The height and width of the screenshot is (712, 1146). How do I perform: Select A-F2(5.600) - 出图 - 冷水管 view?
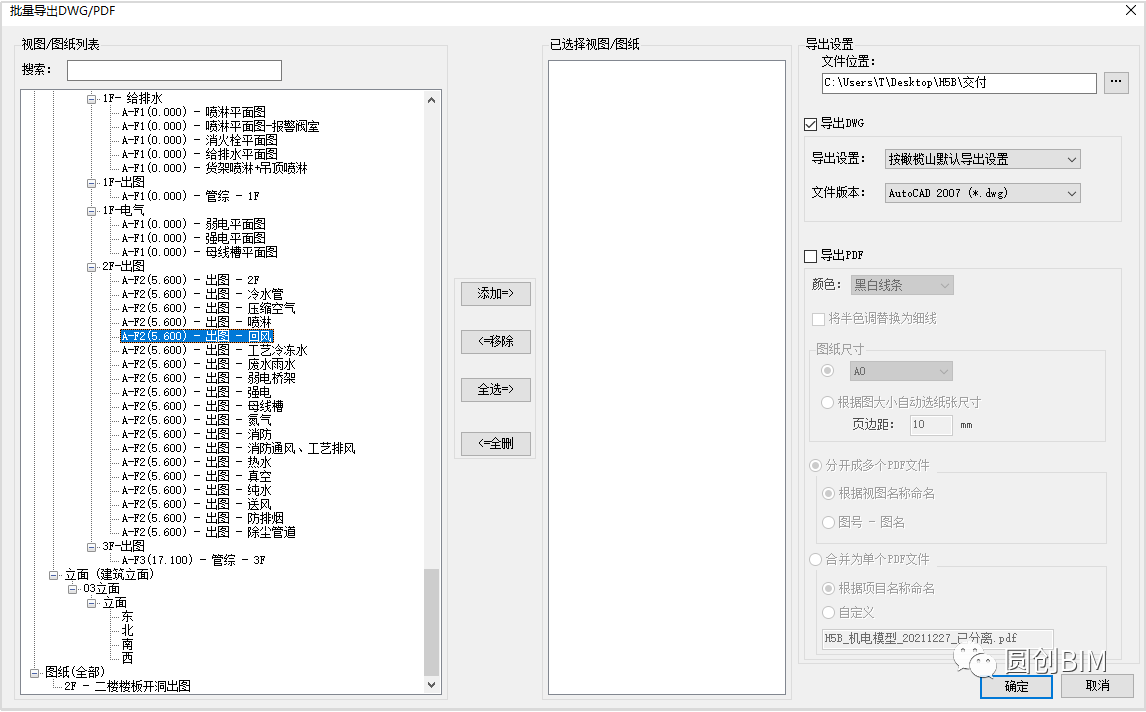click(202, 295)
